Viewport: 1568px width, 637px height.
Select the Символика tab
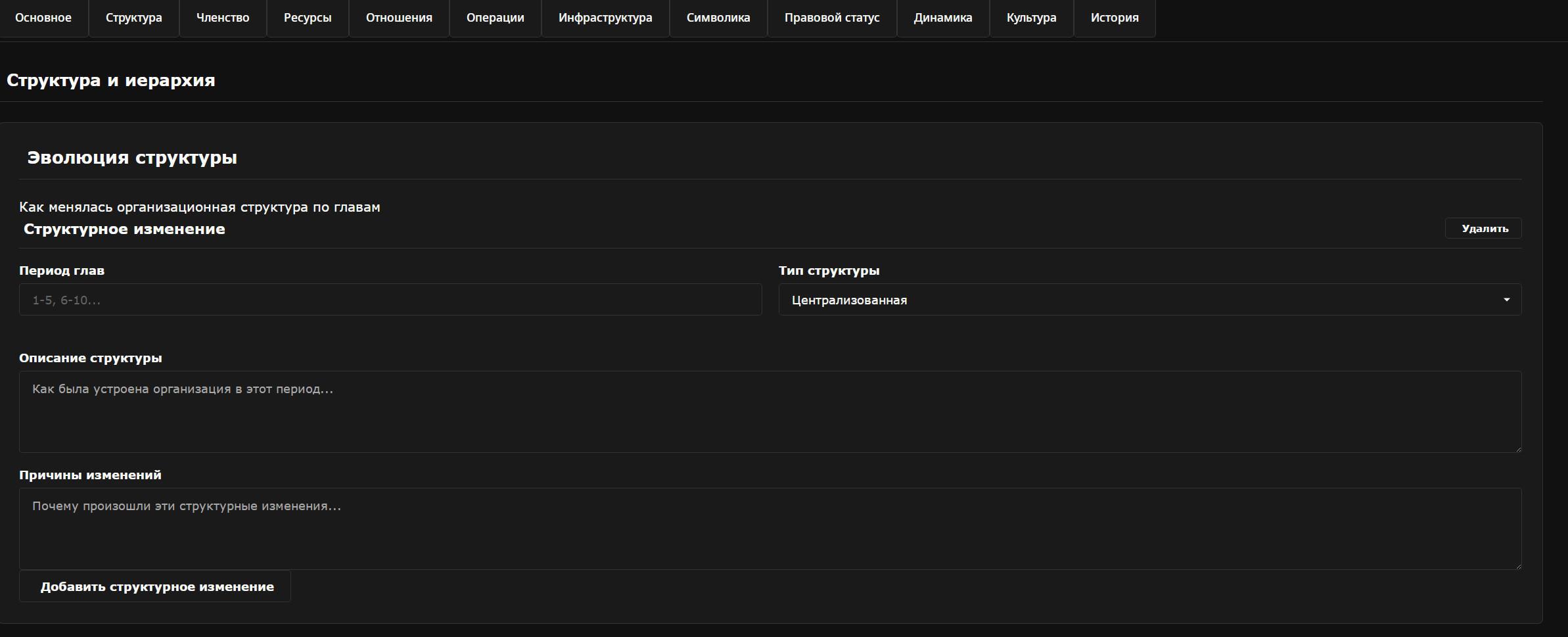point(718,18)
